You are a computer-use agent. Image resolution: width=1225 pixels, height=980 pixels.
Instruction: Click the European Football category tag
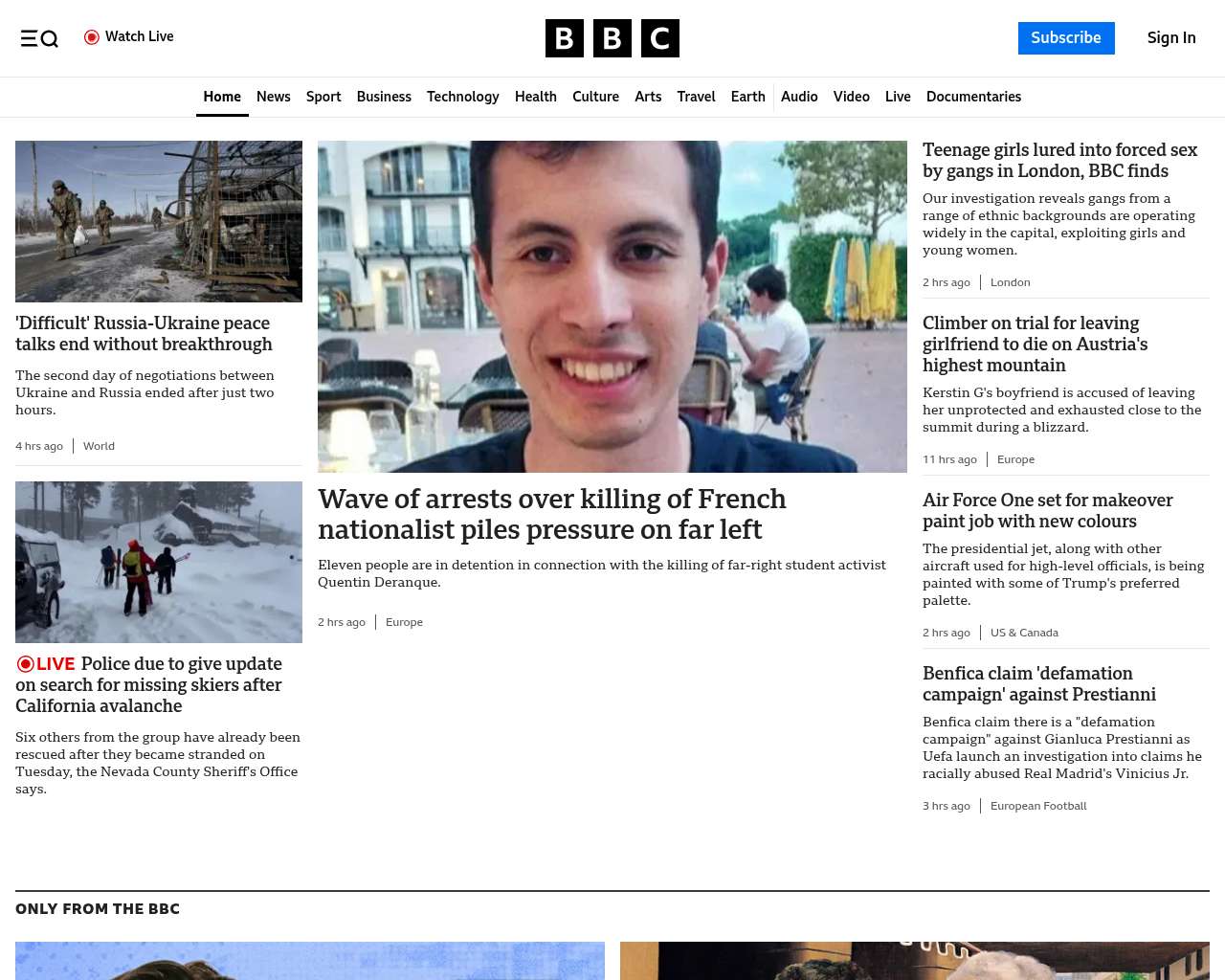click(x=1038, y=806)
